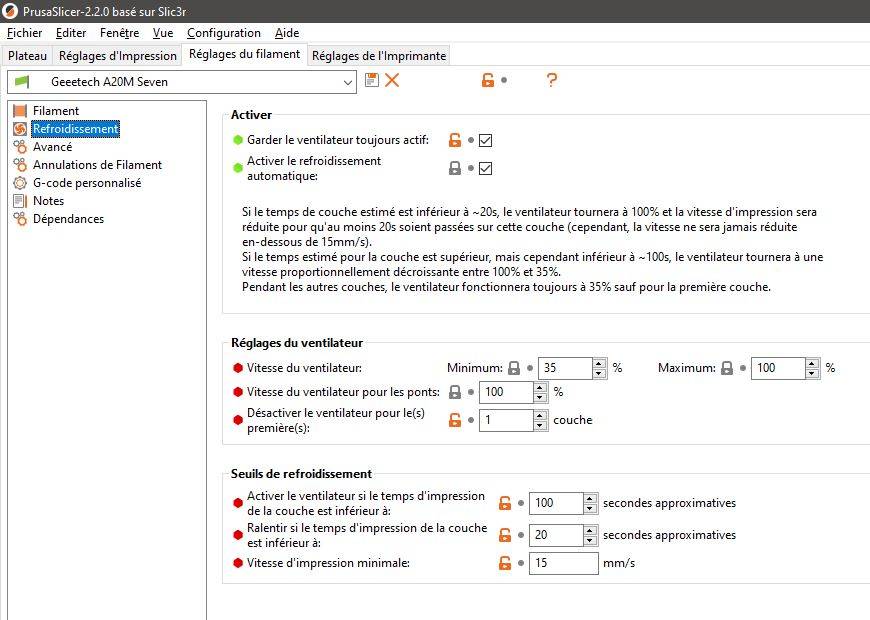Viewport: 870px width, 620px height.
Task: Click the Minimum fan speed field showing 35
Action: point(565,368)
